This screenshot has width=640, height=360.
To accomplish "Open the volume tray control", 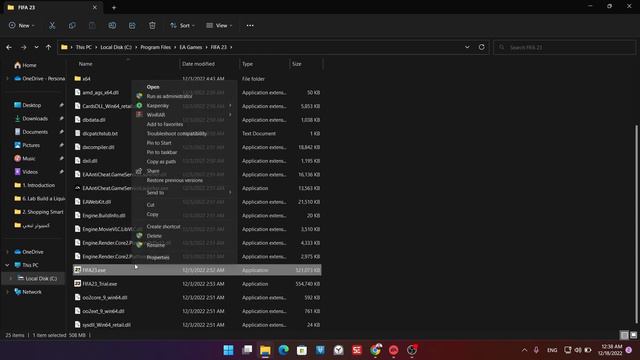I will (578, 350).
